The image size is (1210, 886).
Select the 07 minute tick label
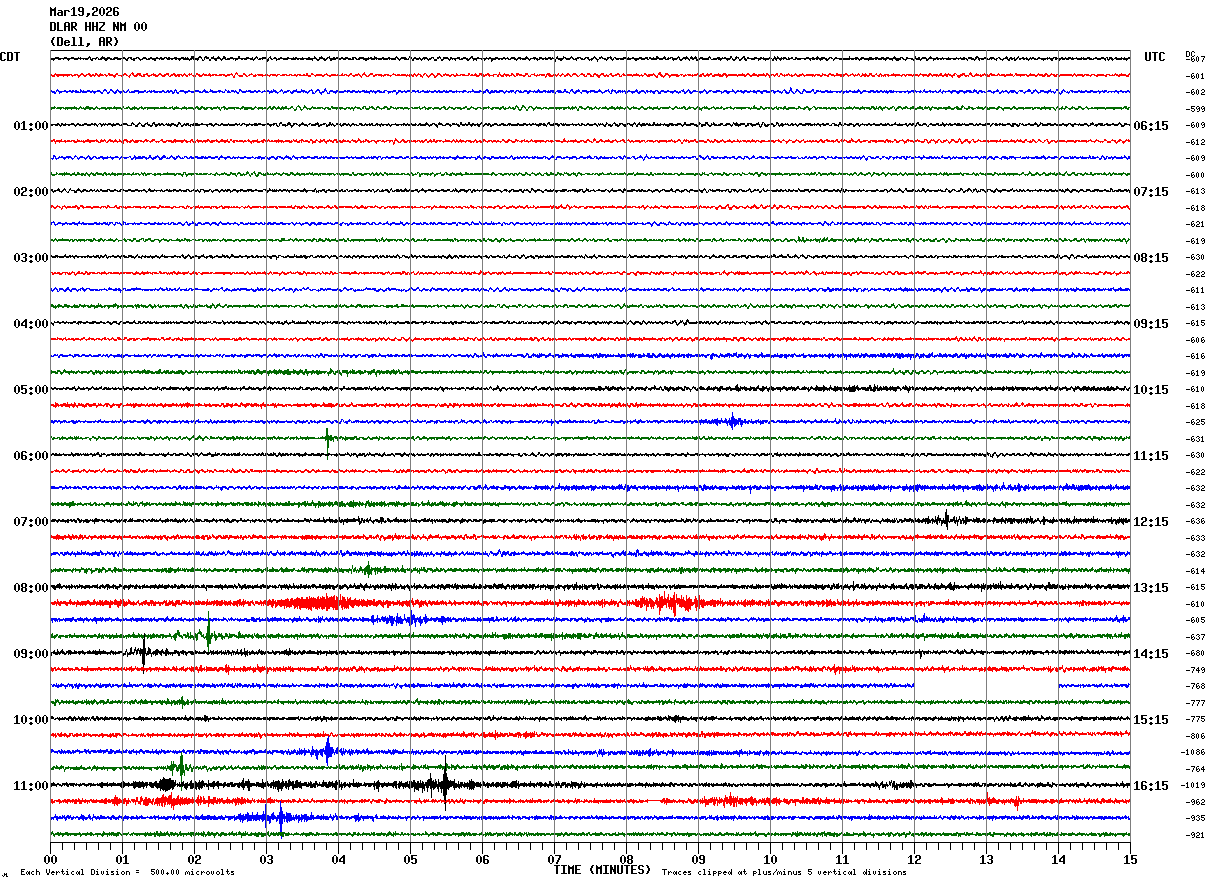pos(554,859)
